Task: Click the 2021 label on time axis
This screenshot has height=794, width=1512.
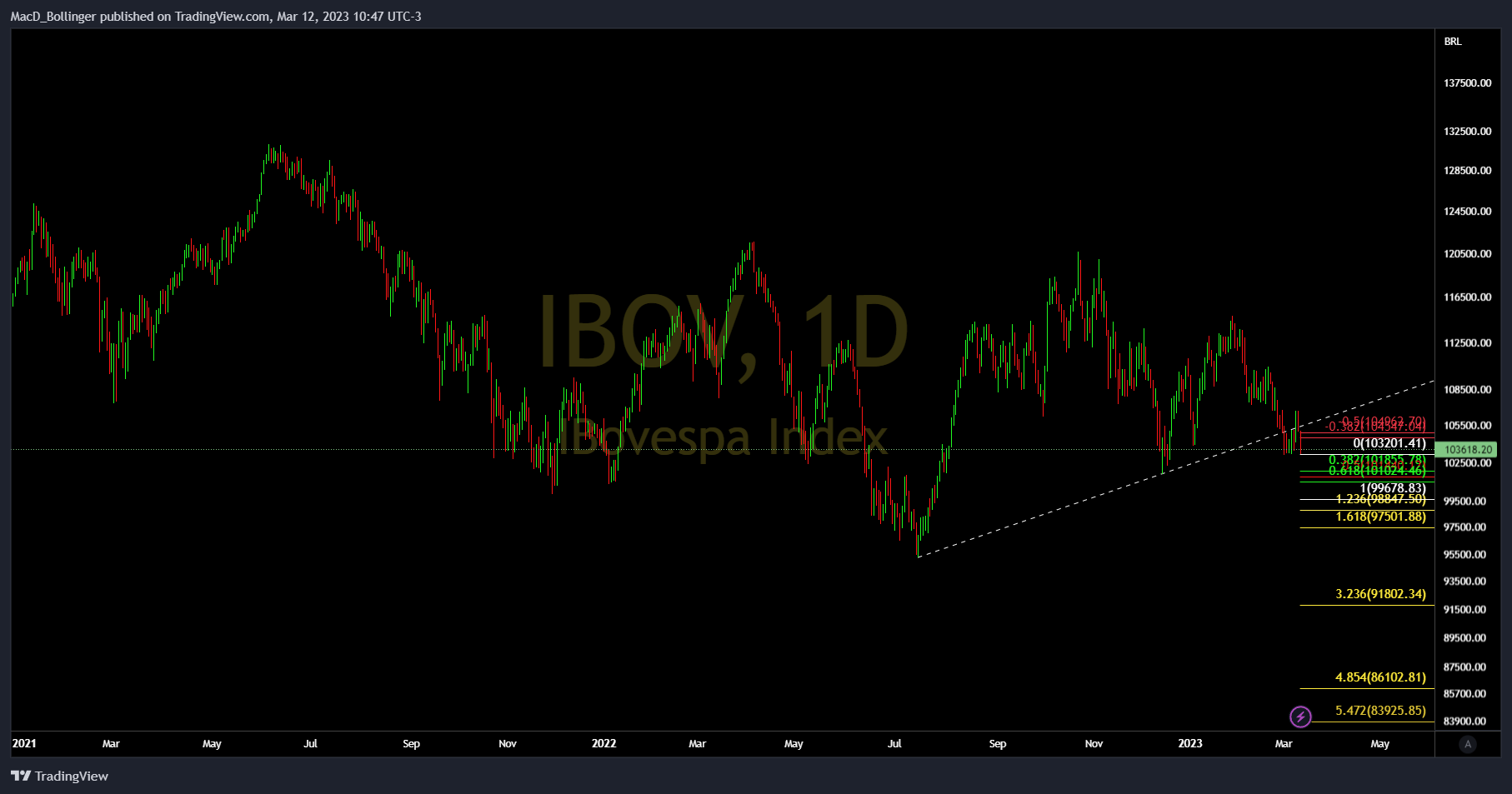Action: click(x=24, y=743)
